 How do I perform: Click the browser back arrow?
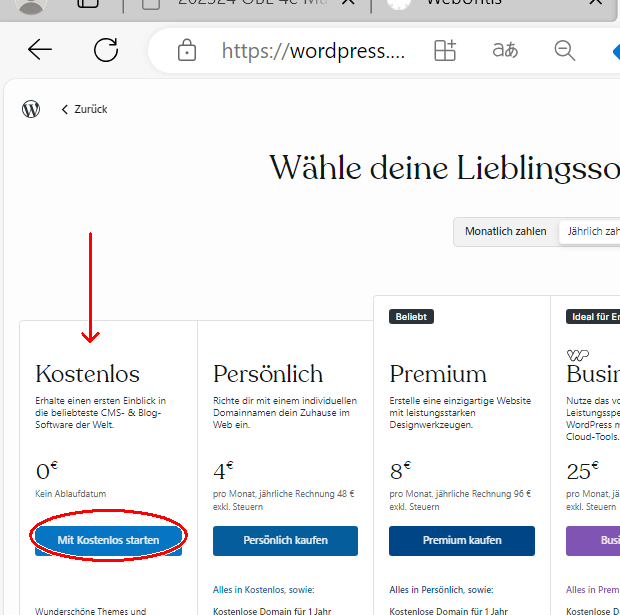(40, 50)
